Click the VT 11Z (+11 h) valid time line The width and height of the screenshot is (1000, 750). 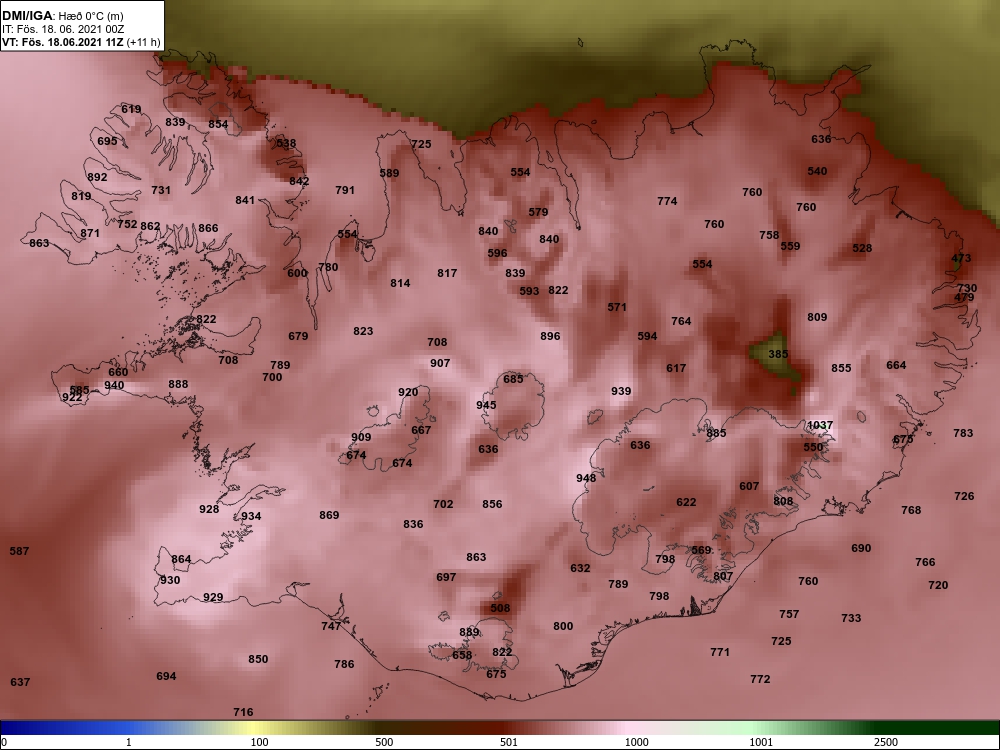coord(81,43)
